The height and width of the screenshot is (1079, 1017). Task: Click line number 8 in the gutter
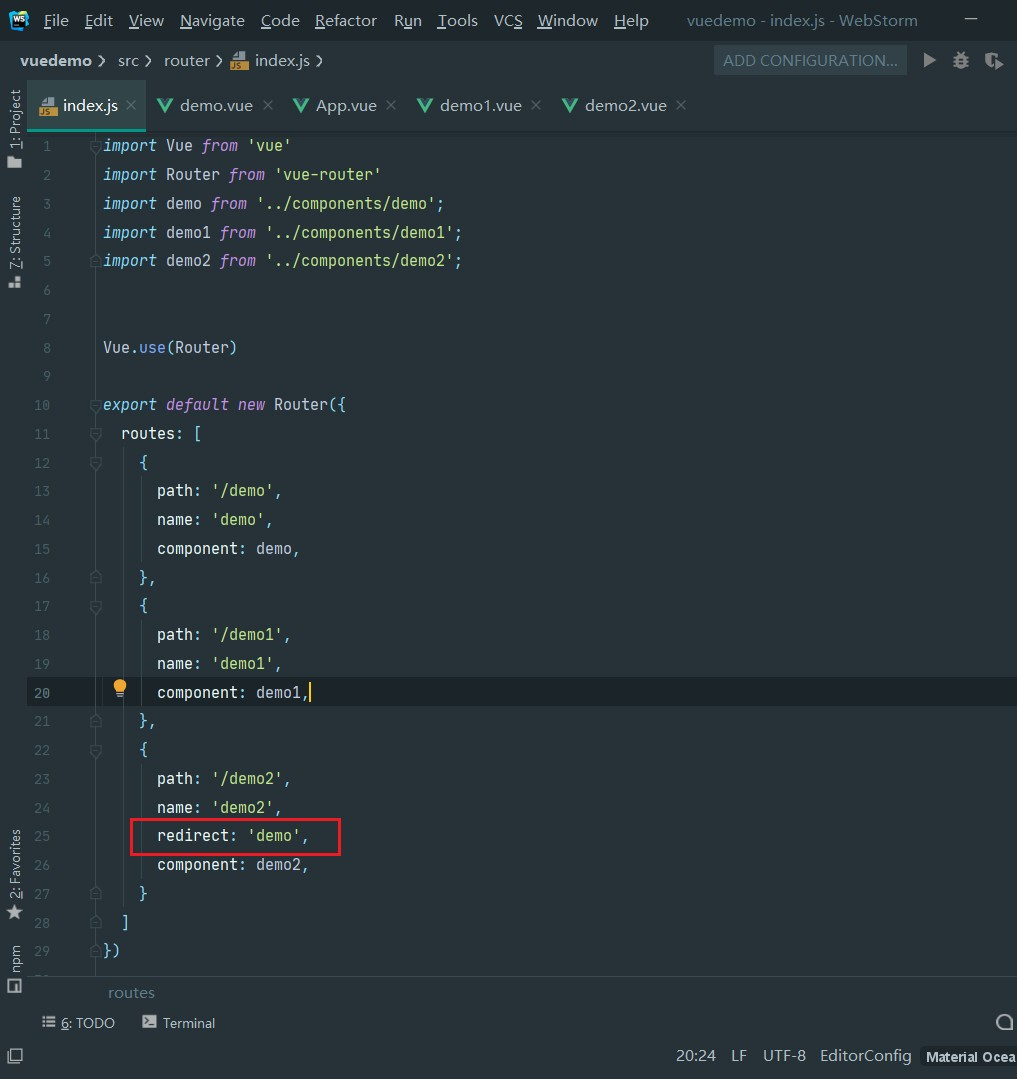pyautogui.click(x=47, y=348)
